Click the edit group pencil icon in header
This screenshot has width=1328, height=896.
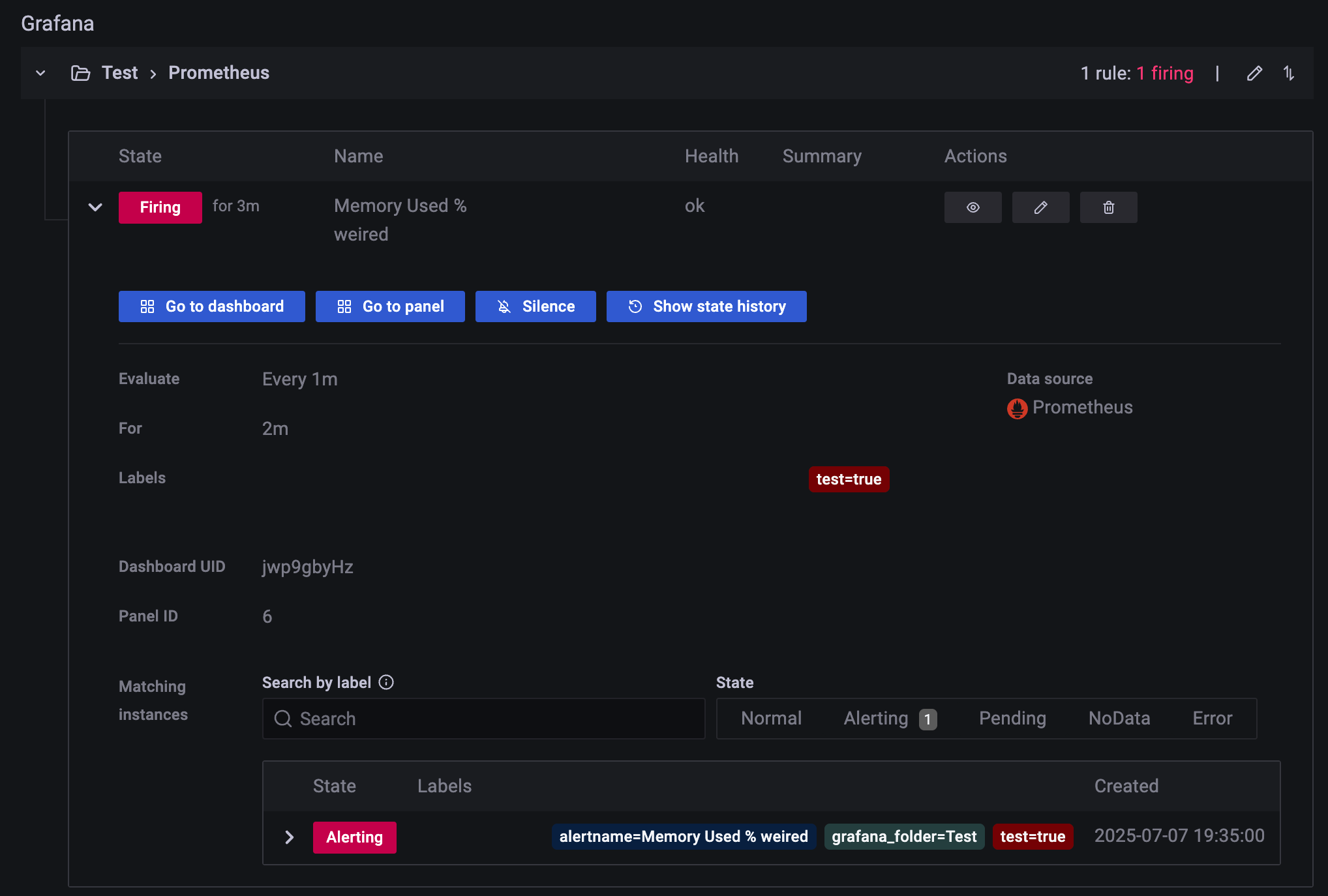coord(1254,73)
